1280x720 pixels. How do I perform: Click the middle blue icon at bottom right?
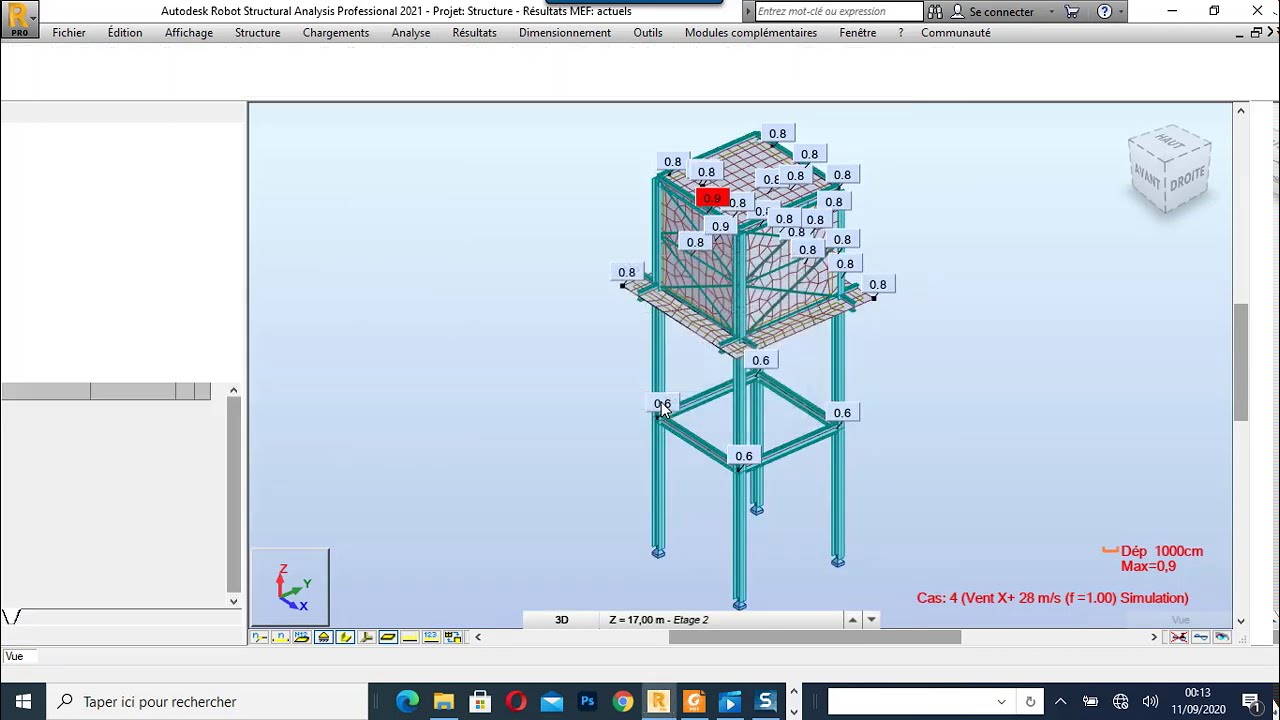1200,637
